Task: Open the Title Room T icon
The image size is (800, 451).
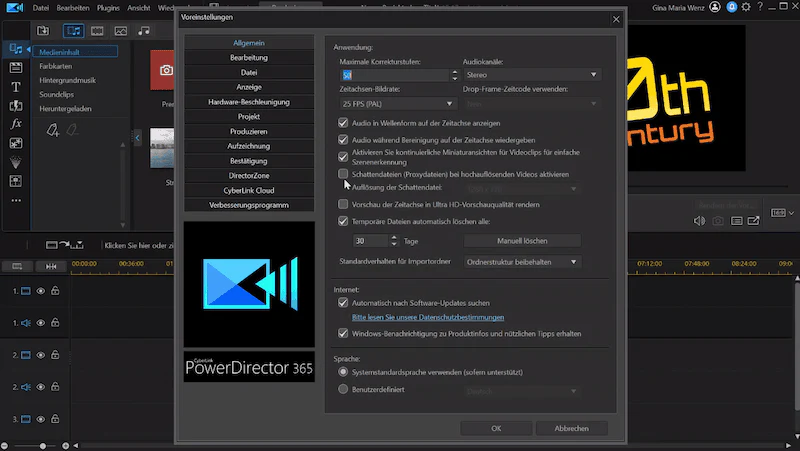Action: click(16, 87)
